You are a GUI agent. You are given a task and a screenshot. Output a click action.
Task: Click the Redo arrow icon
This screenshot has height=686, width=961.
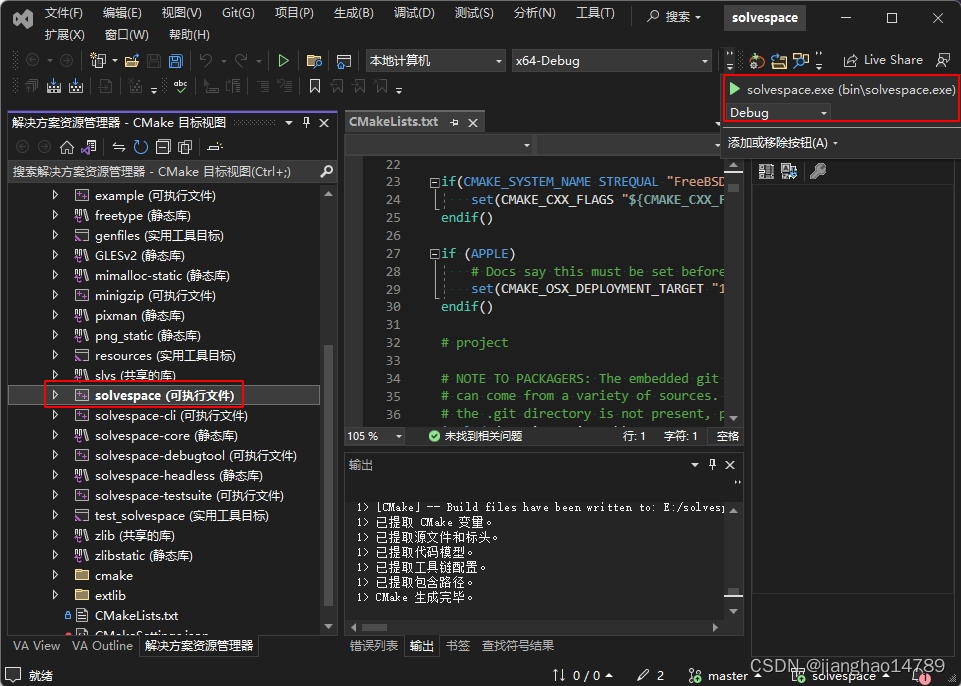point(241,60)
